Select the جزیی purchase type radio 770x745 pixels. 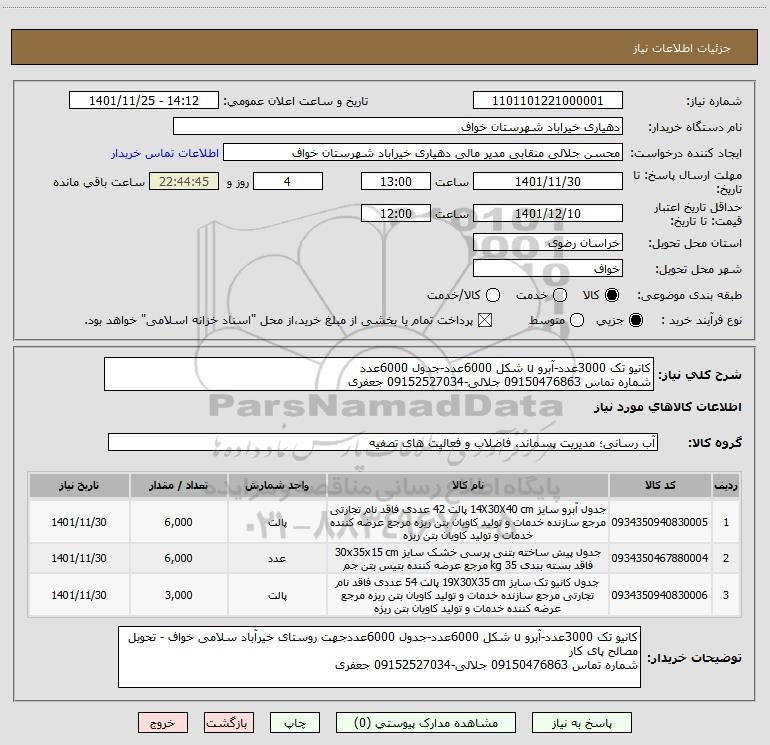pyautogui.click(x=636, y=320)
